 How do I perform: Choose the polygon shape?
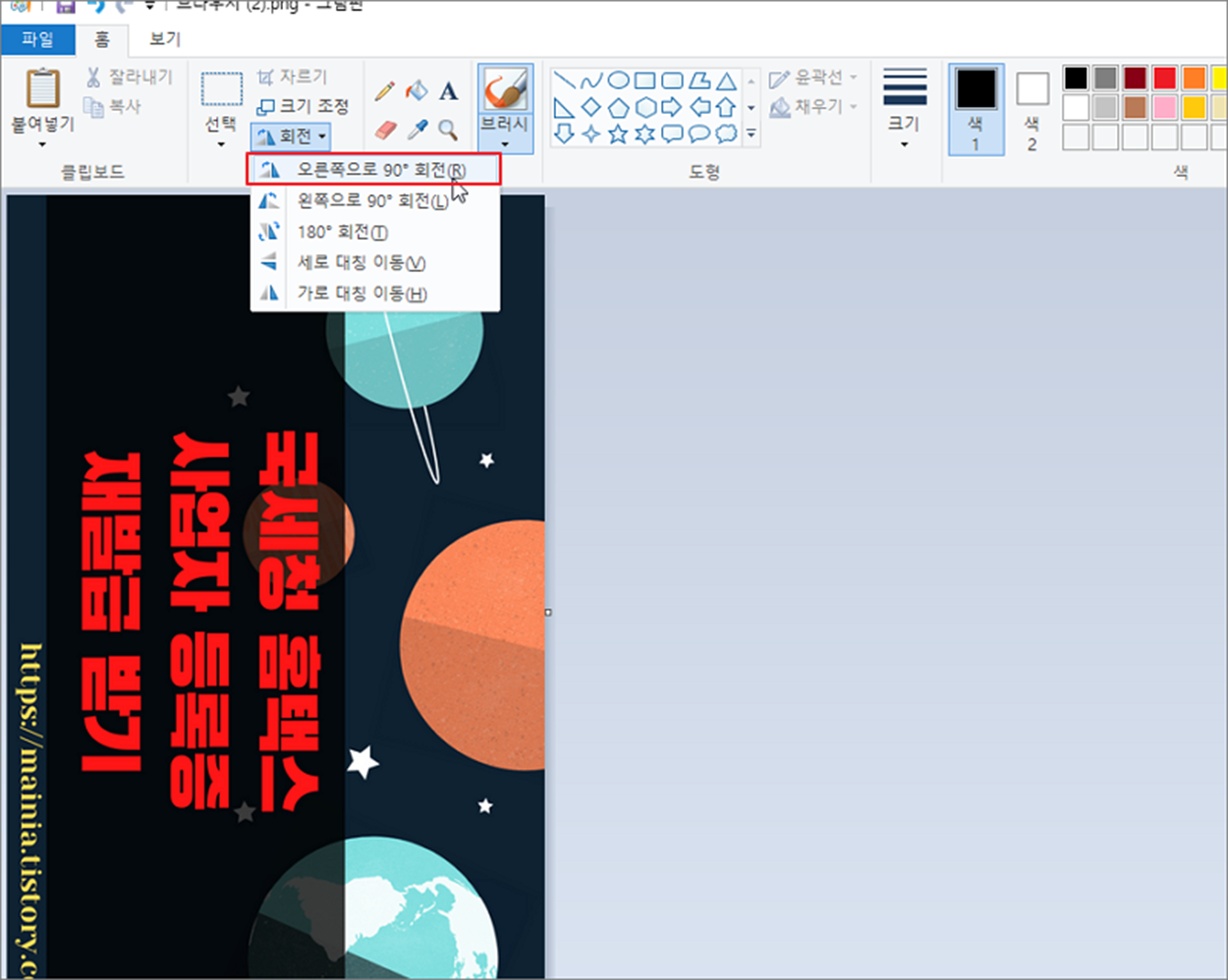tap(698, 81)
